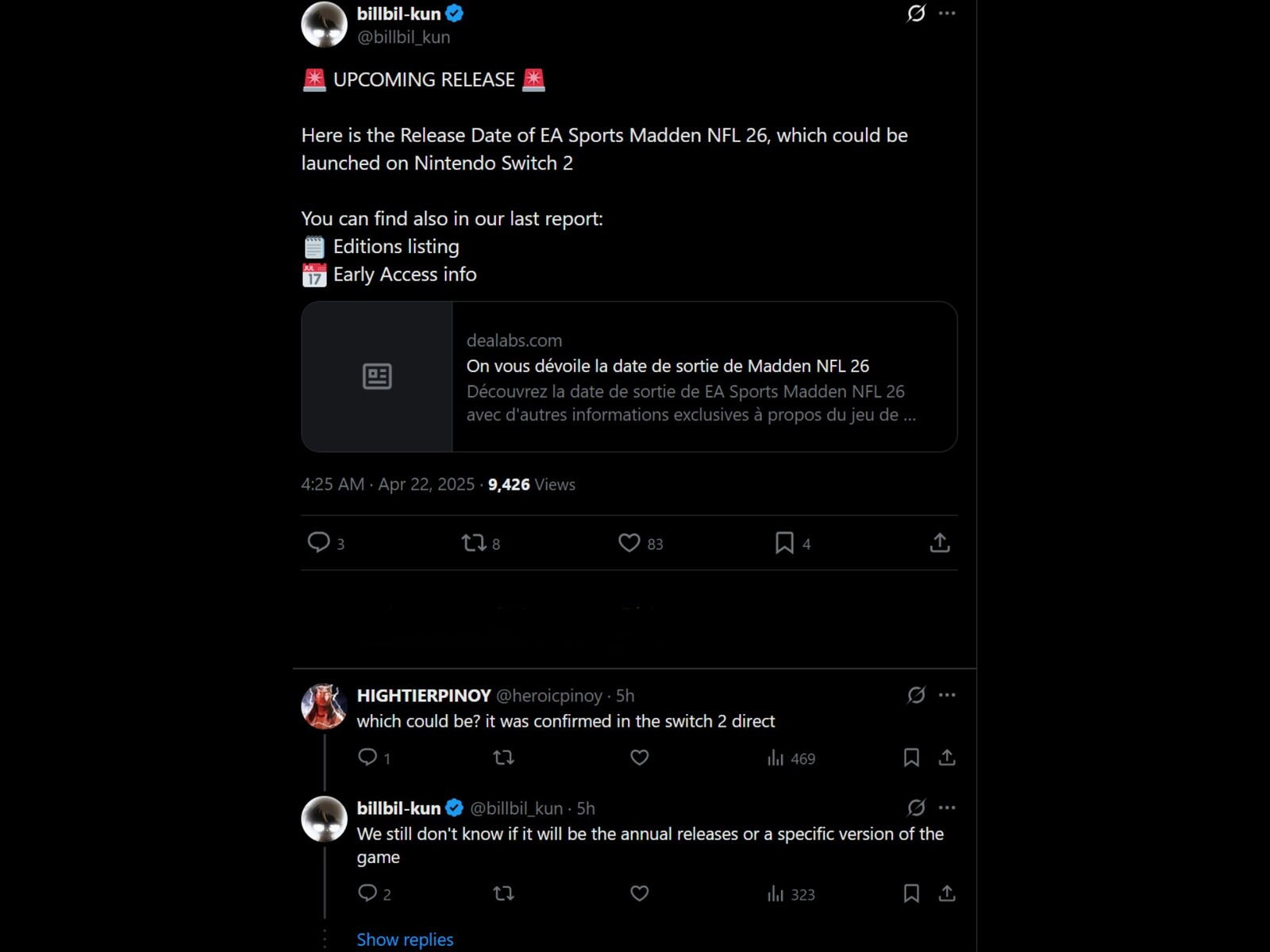Share billbil-kun's reply comment

[947, 893]
